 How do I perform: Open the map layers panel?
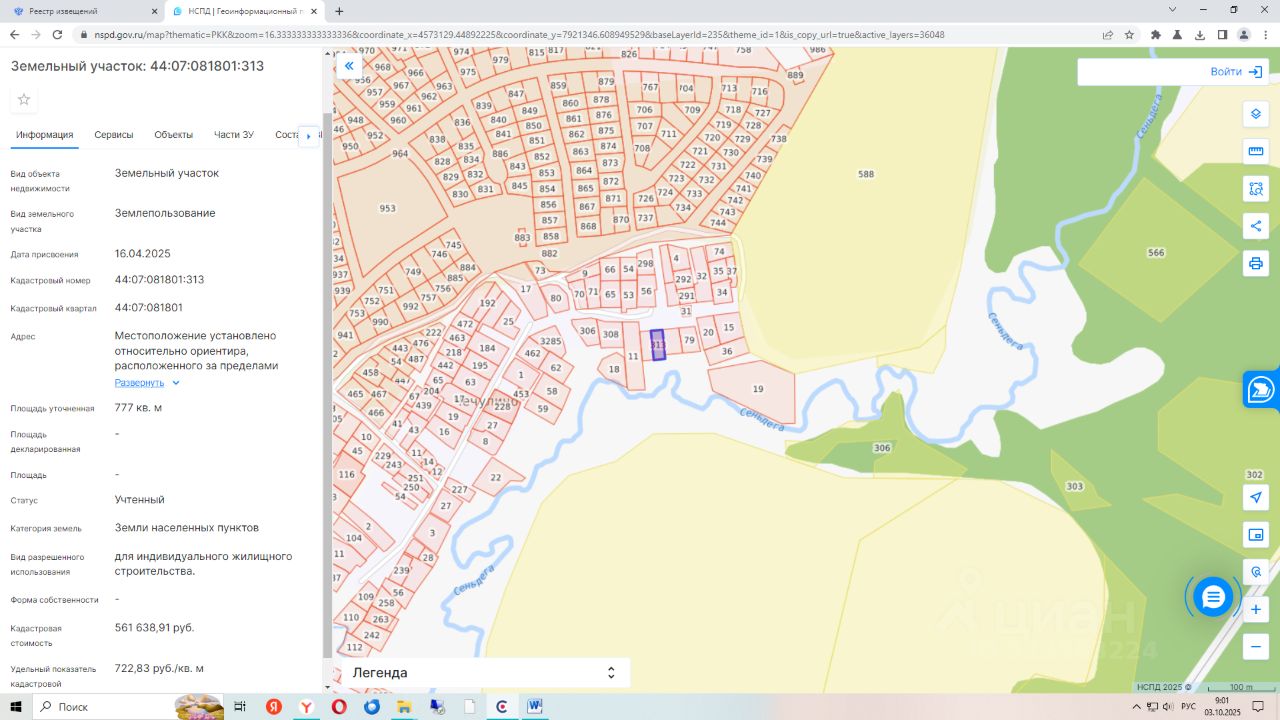1256,114
